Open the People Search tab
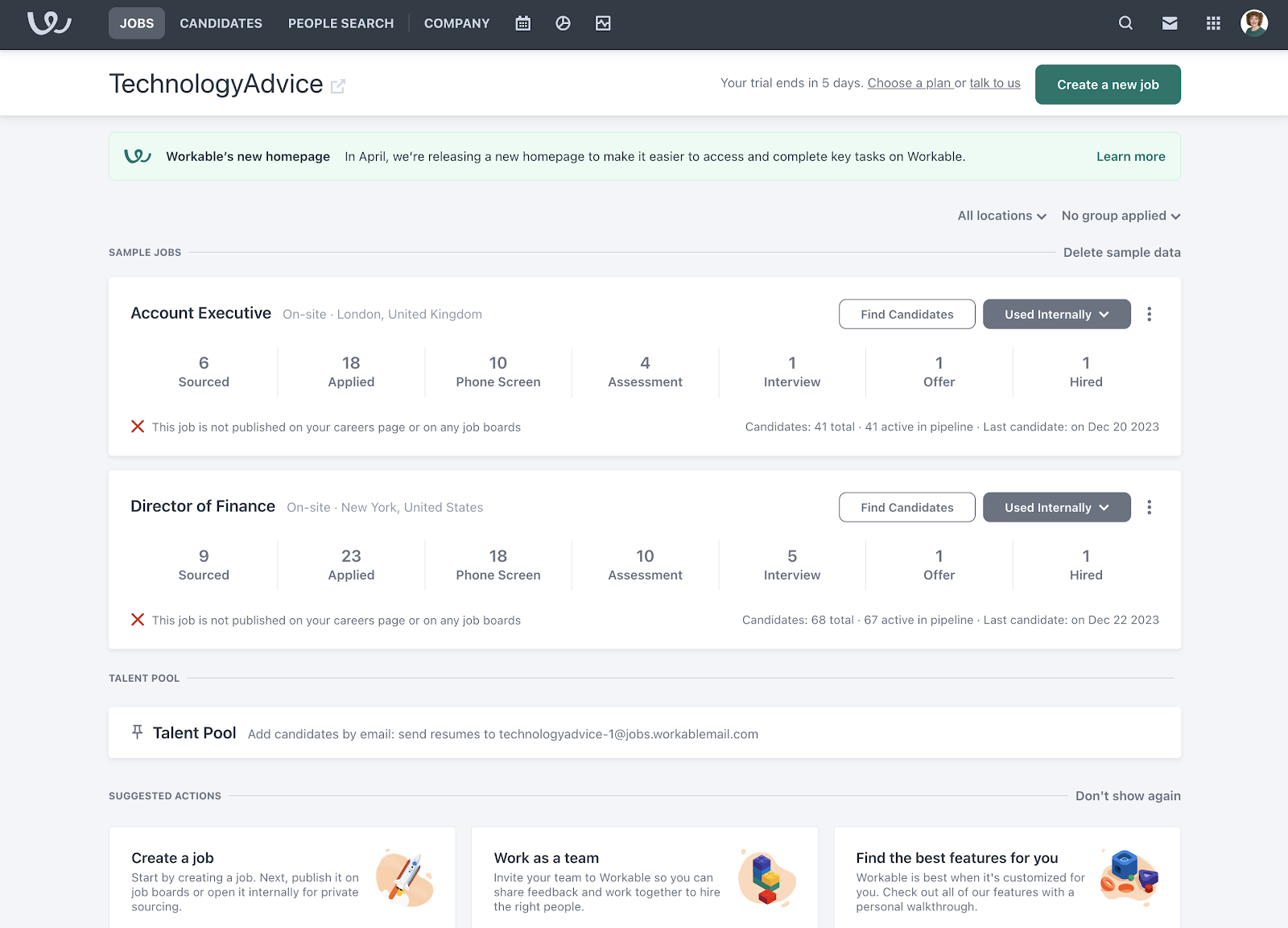Image resolution: width=1288 pixels, height=928 pixels. tap(341, 23)
